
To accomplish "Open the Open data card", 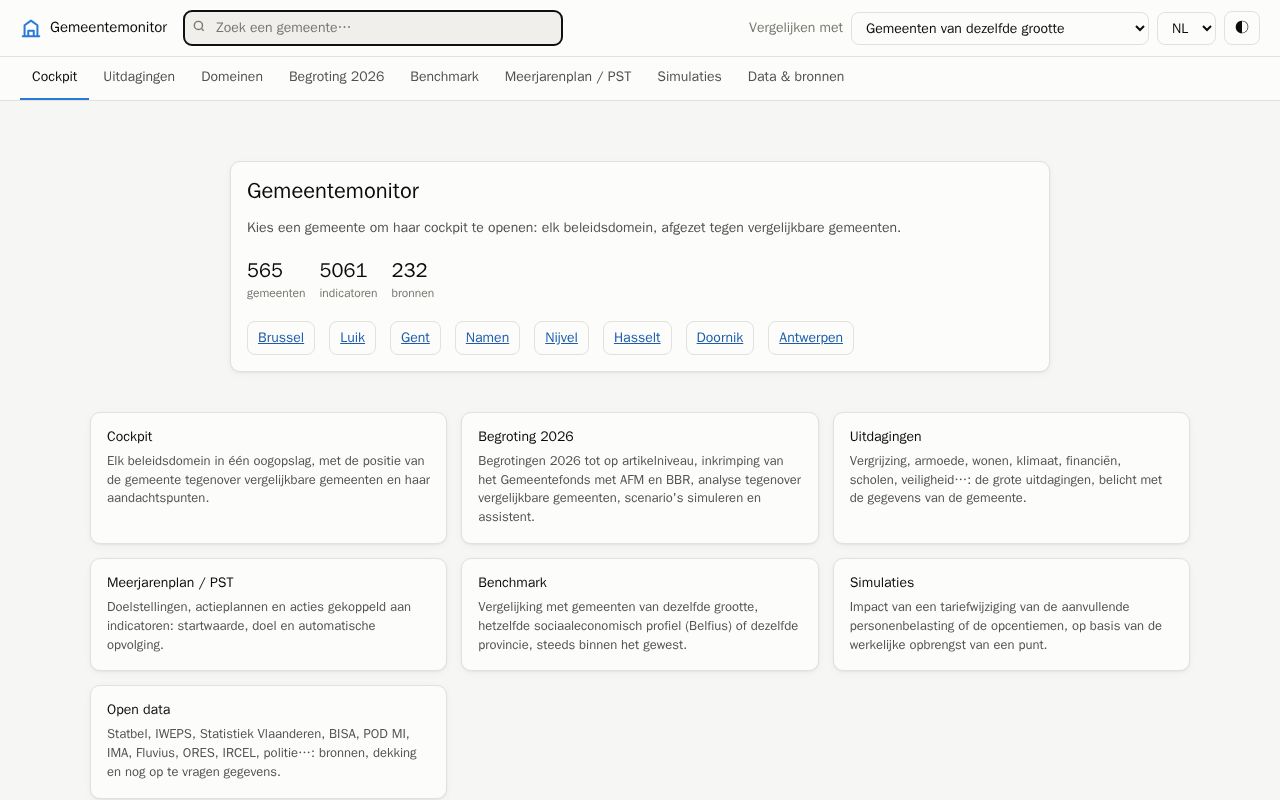I will (268, 742).
